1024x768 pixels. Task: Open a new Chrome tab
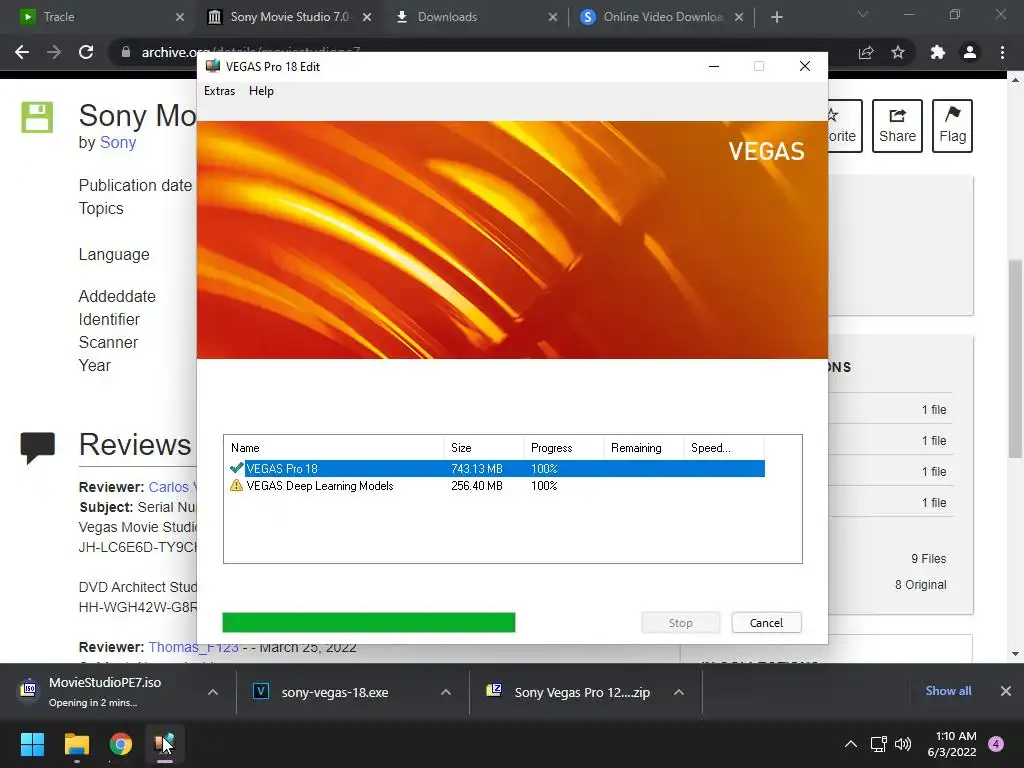pos(776,17)
